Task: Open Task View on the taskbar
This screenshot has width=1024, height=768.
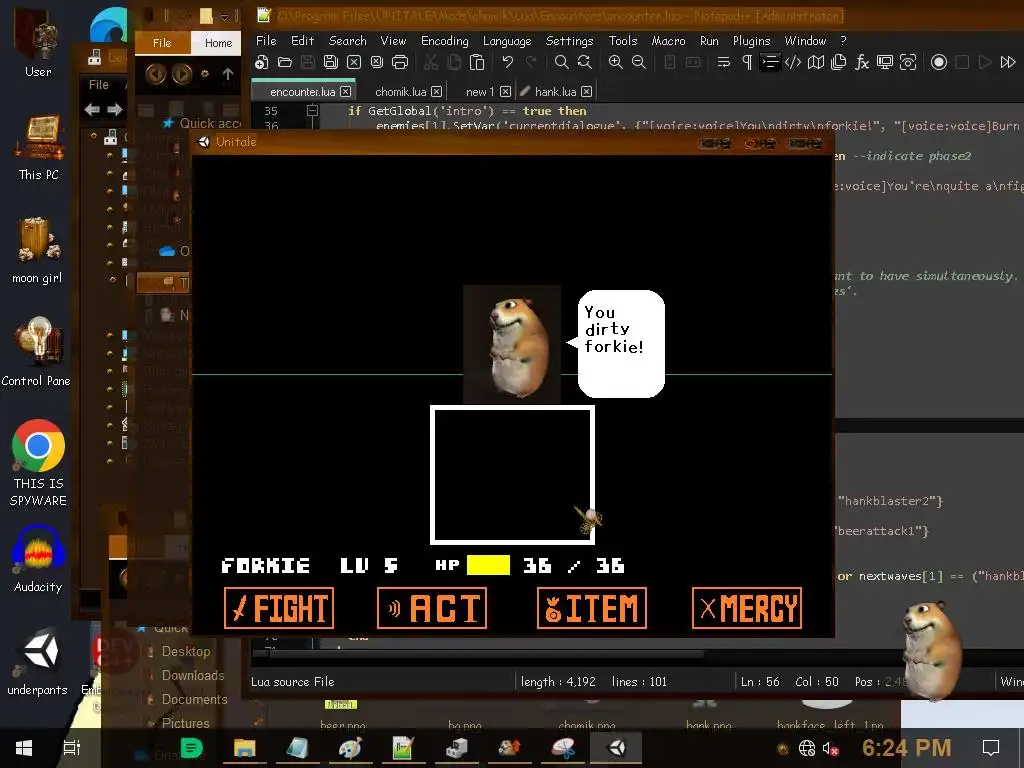Action: click(x=72, y=748)
